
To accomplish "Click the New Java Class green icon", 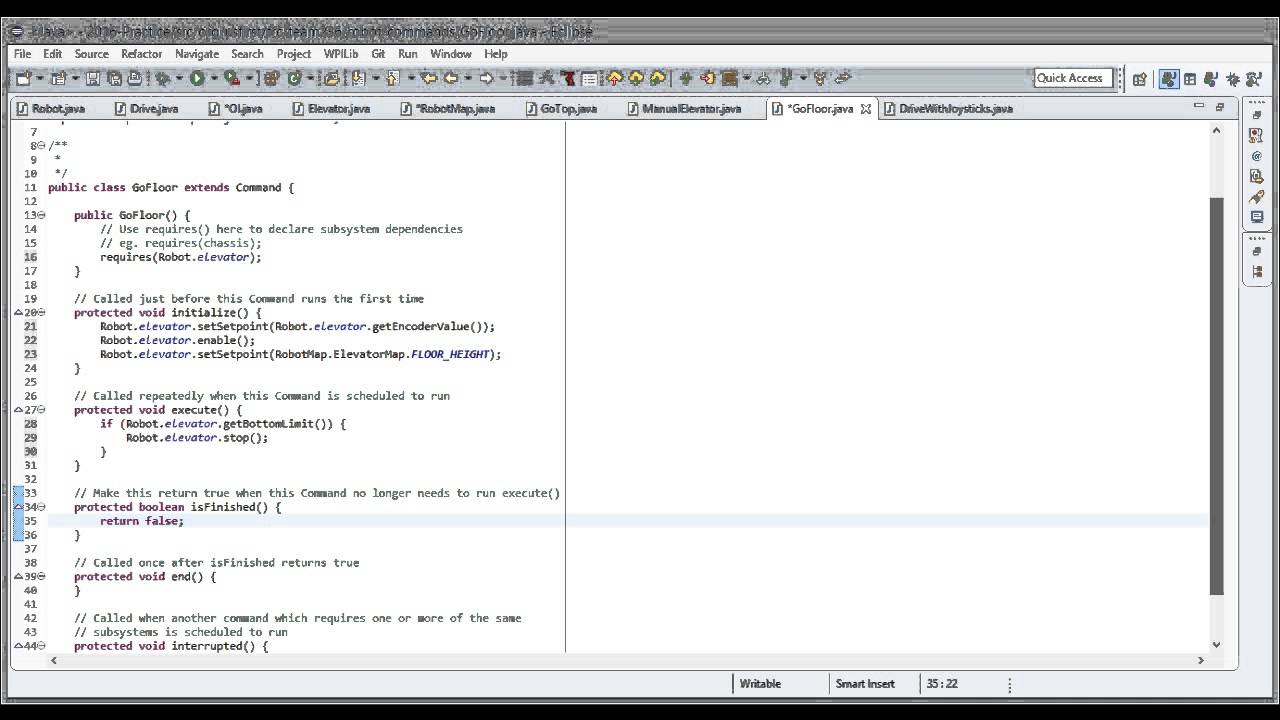I will 295,78.
